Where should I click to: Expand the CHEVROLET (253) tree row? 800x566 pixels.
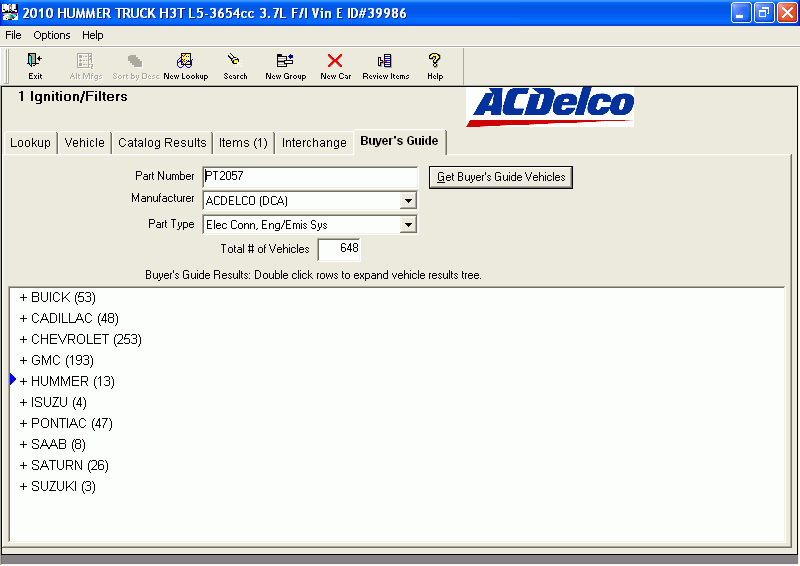85,339
